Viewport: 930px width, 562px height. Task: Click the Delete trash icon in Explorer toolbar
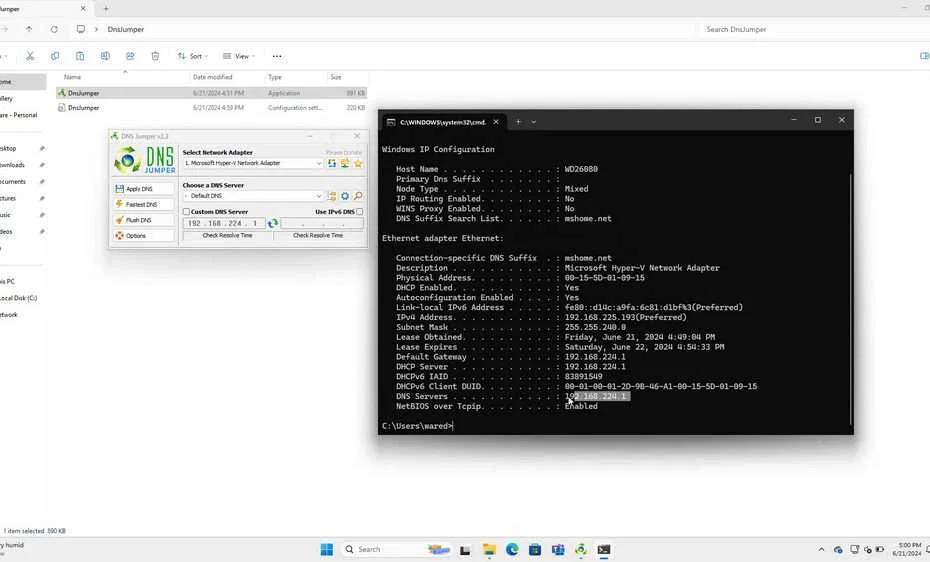pos(155,56)
